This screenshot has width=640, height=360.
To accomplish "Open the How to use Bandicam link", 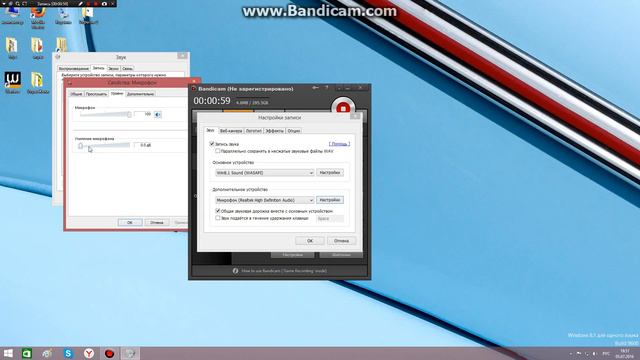I will (x=284, y=271).
